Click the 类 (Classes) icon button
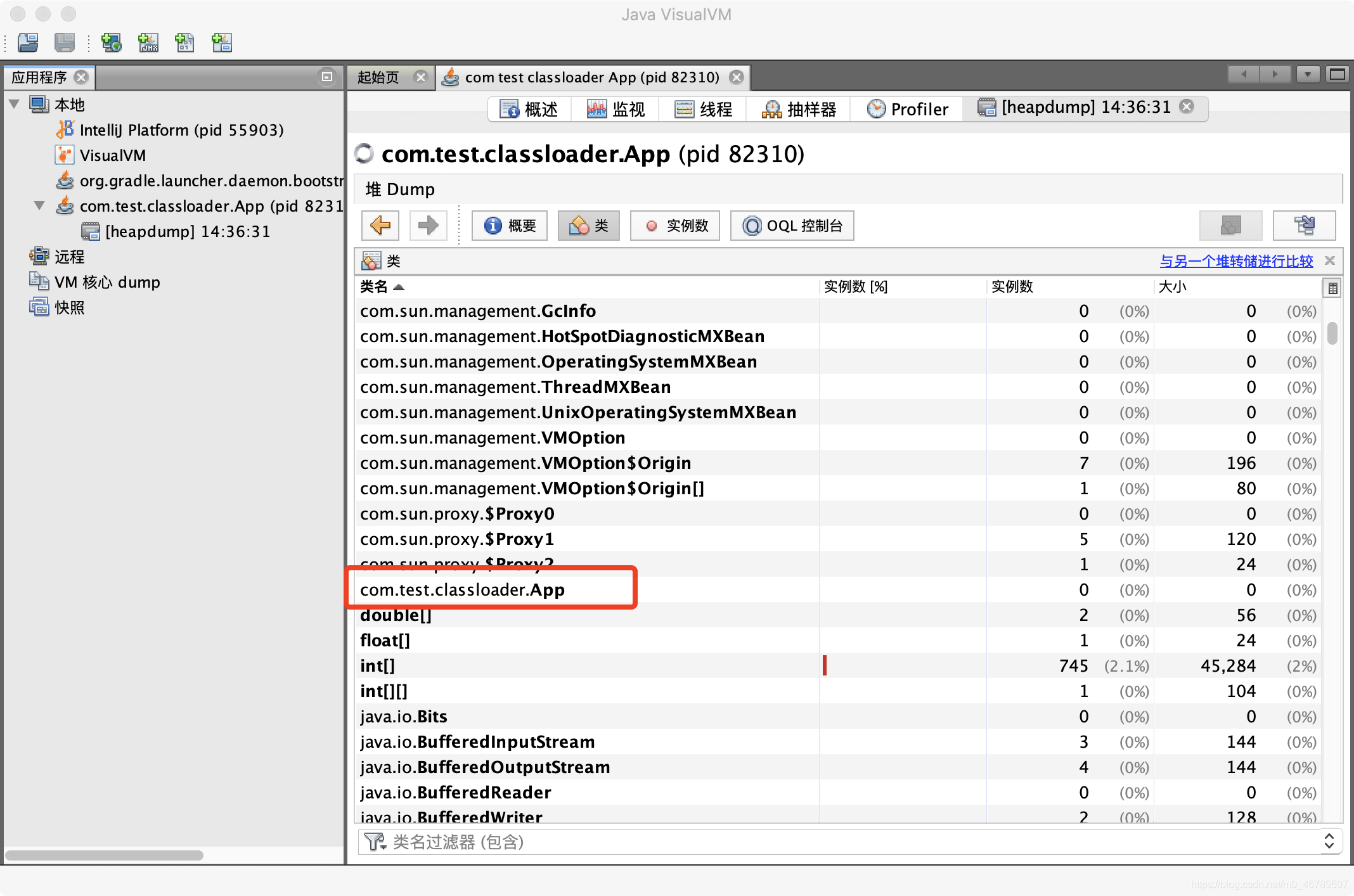This screenshot has height=896, width=1354. tap(590, 224)
